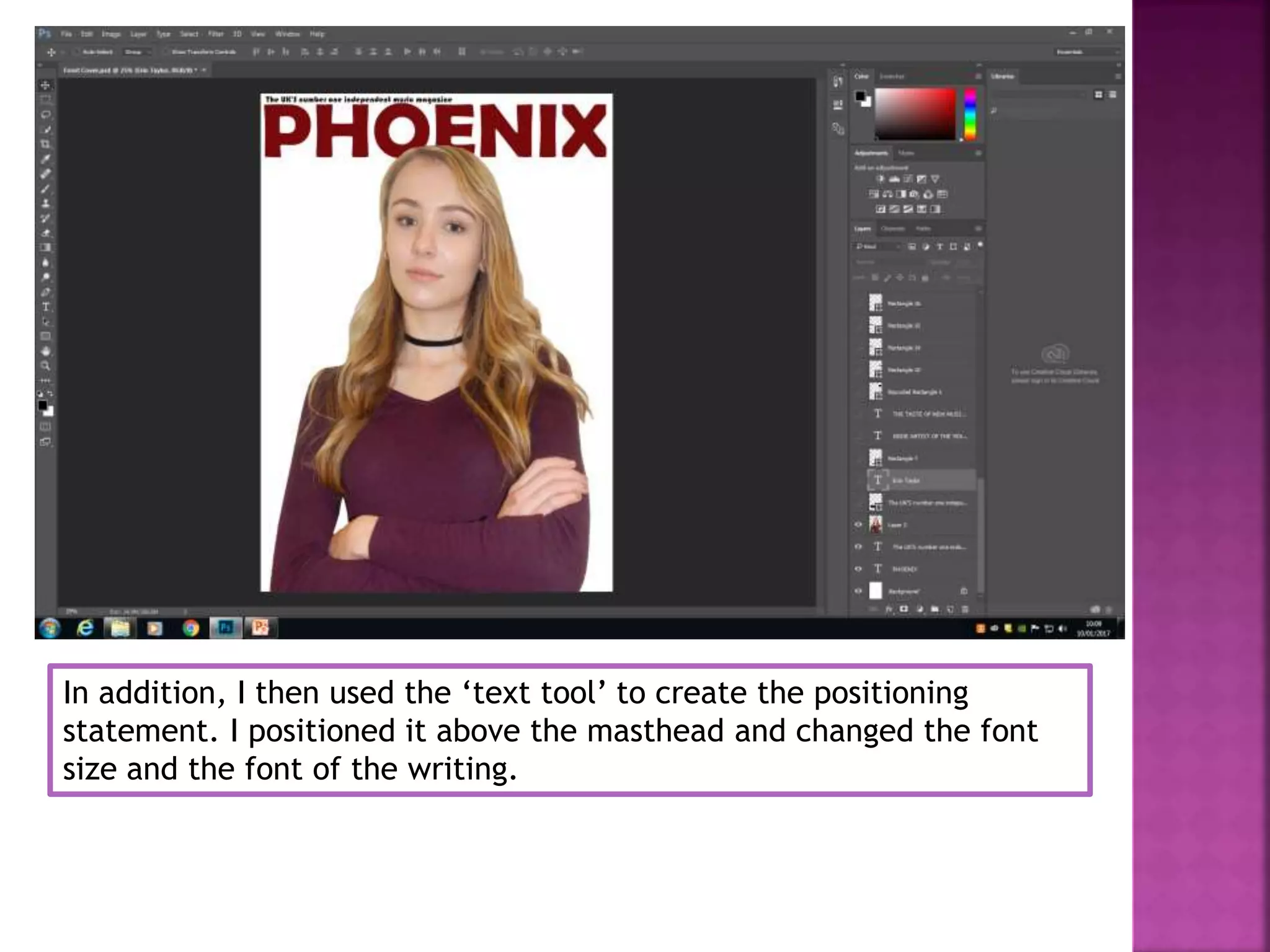Add a Levels adjustment
The height and width of the screenshot is (952, 1270).
pyautogui.click(x=894, y=179)
